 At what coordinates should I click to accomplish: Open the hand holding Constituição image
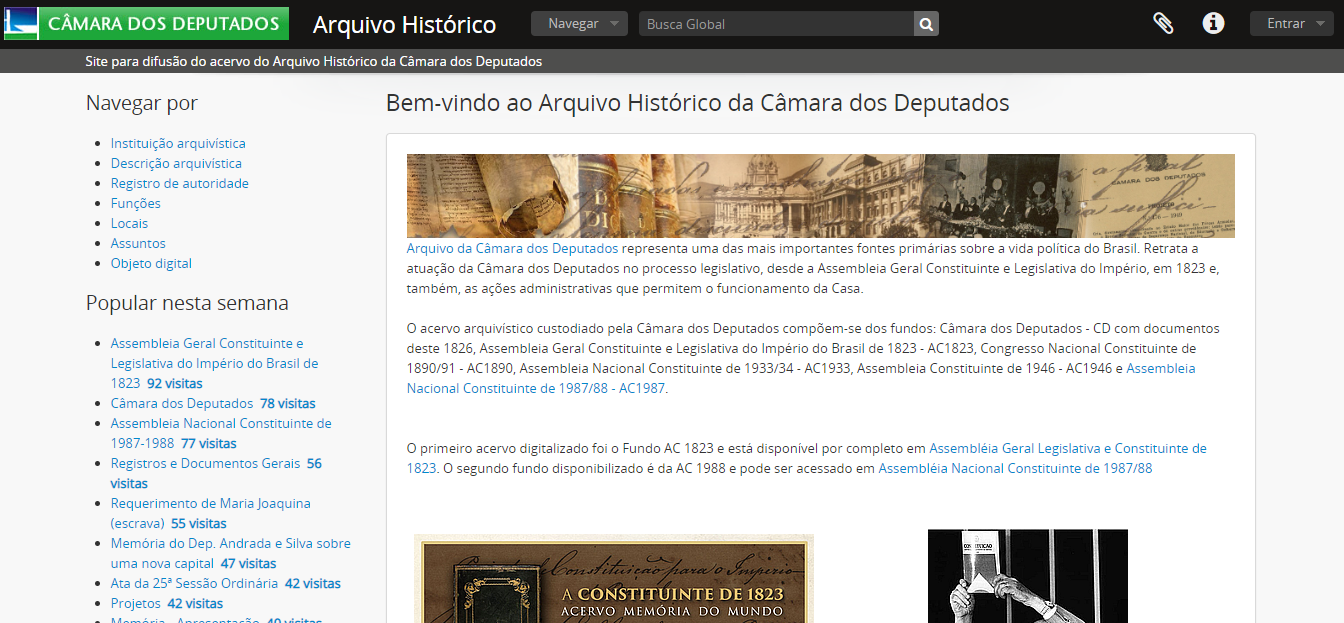pos(1028,576)
